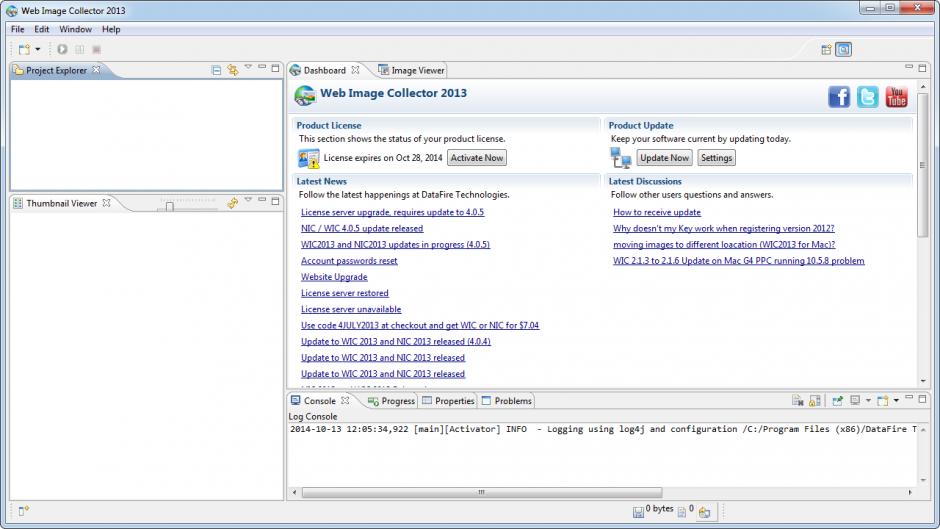This screenshot has height=529, width=940.
Task: Open the 4JULY2013 coupon code link
Action: click(420, 326)
